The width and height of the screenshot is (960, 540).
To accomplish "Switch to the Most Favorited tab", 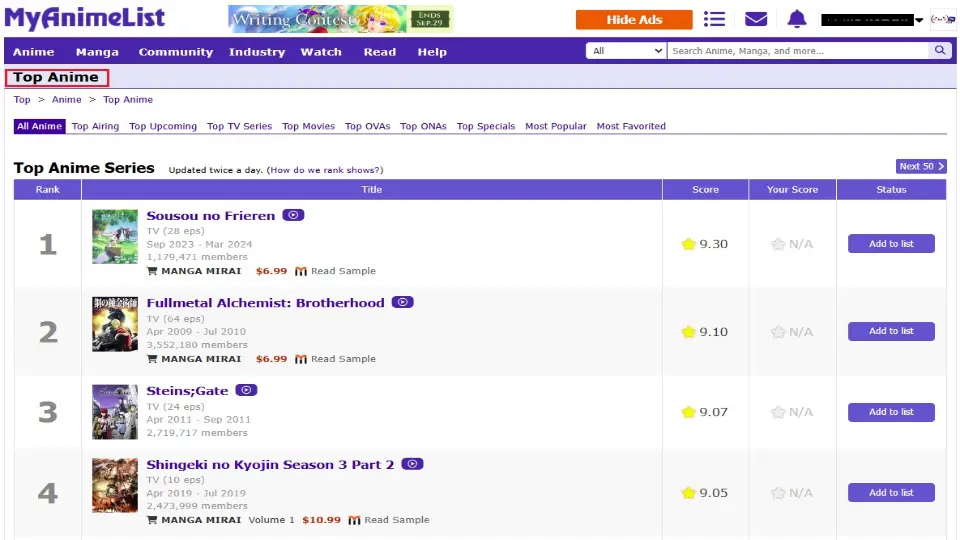I will tap(631, 126).
